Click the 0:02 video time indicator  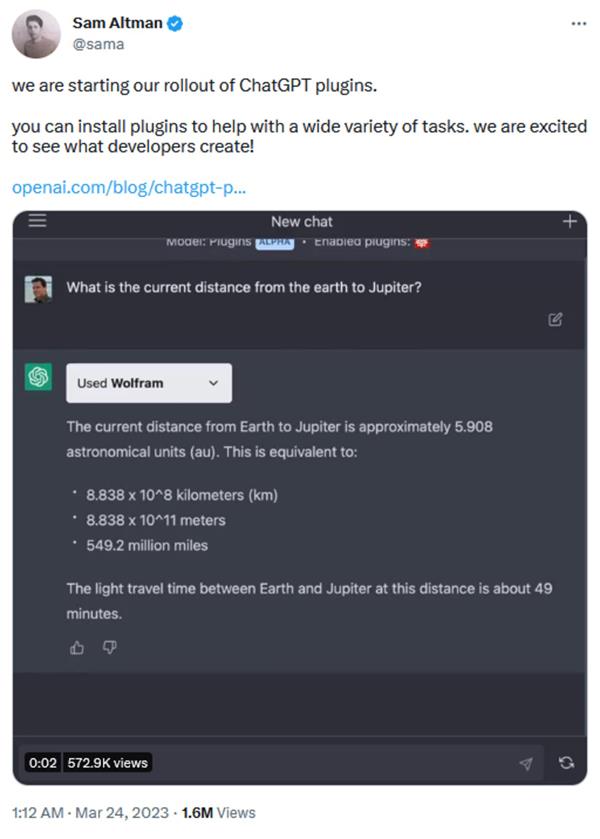pos(42,763)
